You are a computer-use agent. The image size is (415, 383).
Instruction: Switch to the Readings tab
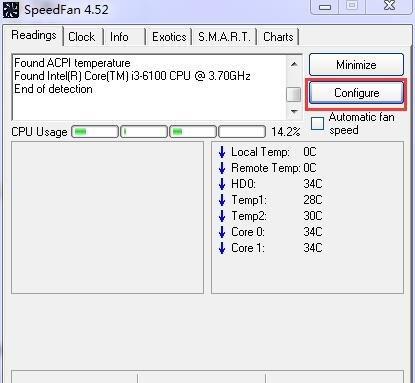[x=34, y=35]
